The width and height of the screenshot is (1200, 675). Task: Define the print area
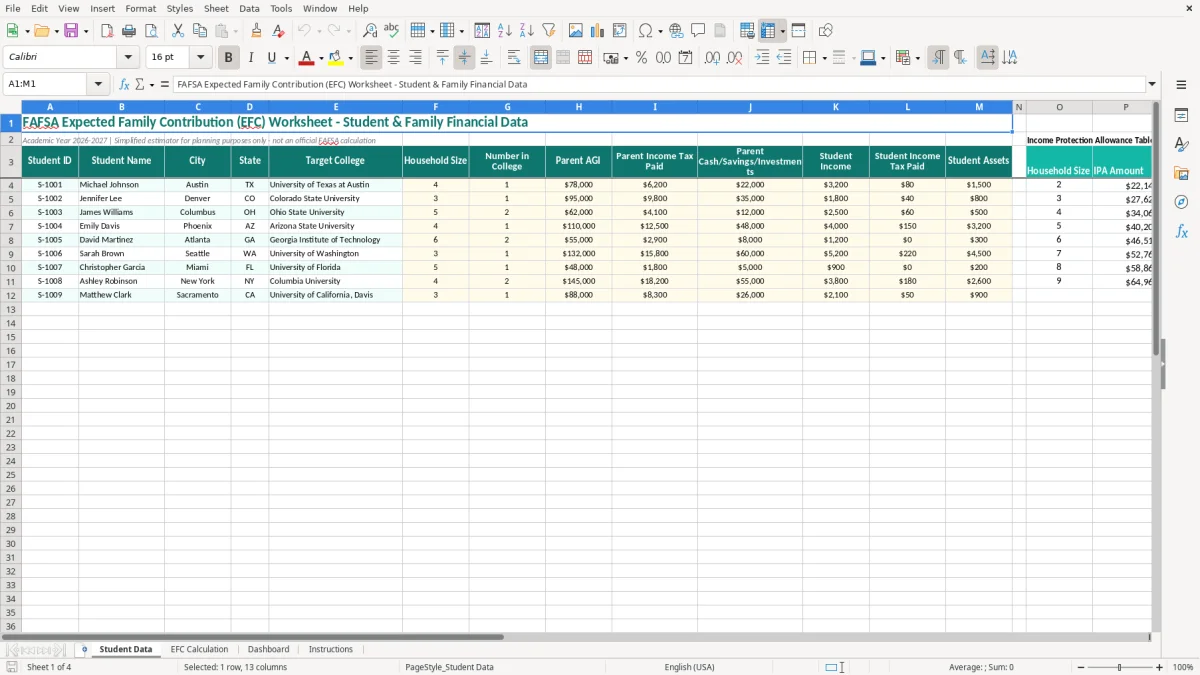pyautogui.click(x=747, y=31)
